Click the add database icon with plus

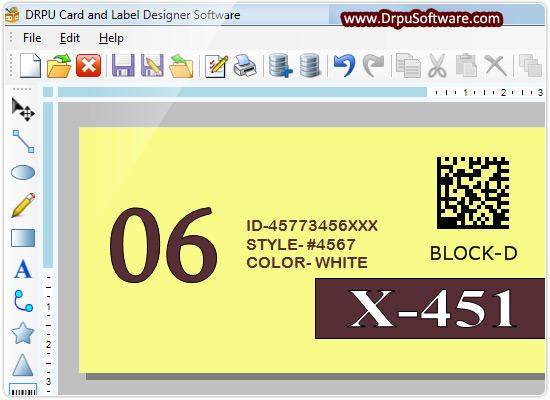click(x=281, y=66)
